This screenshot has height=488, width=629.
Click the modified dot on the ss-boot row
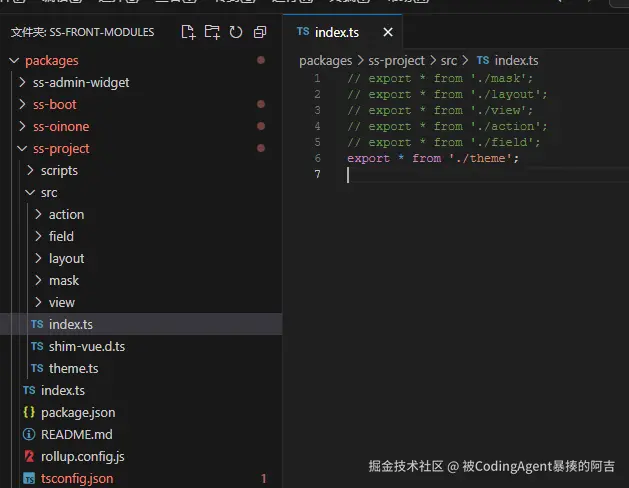click(x=261, y=104)
